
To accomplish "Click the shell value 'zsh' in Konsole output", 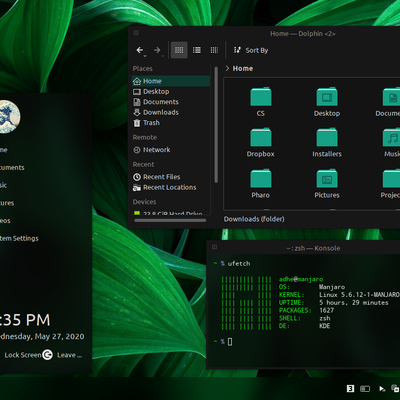I will tap(325, 318).
